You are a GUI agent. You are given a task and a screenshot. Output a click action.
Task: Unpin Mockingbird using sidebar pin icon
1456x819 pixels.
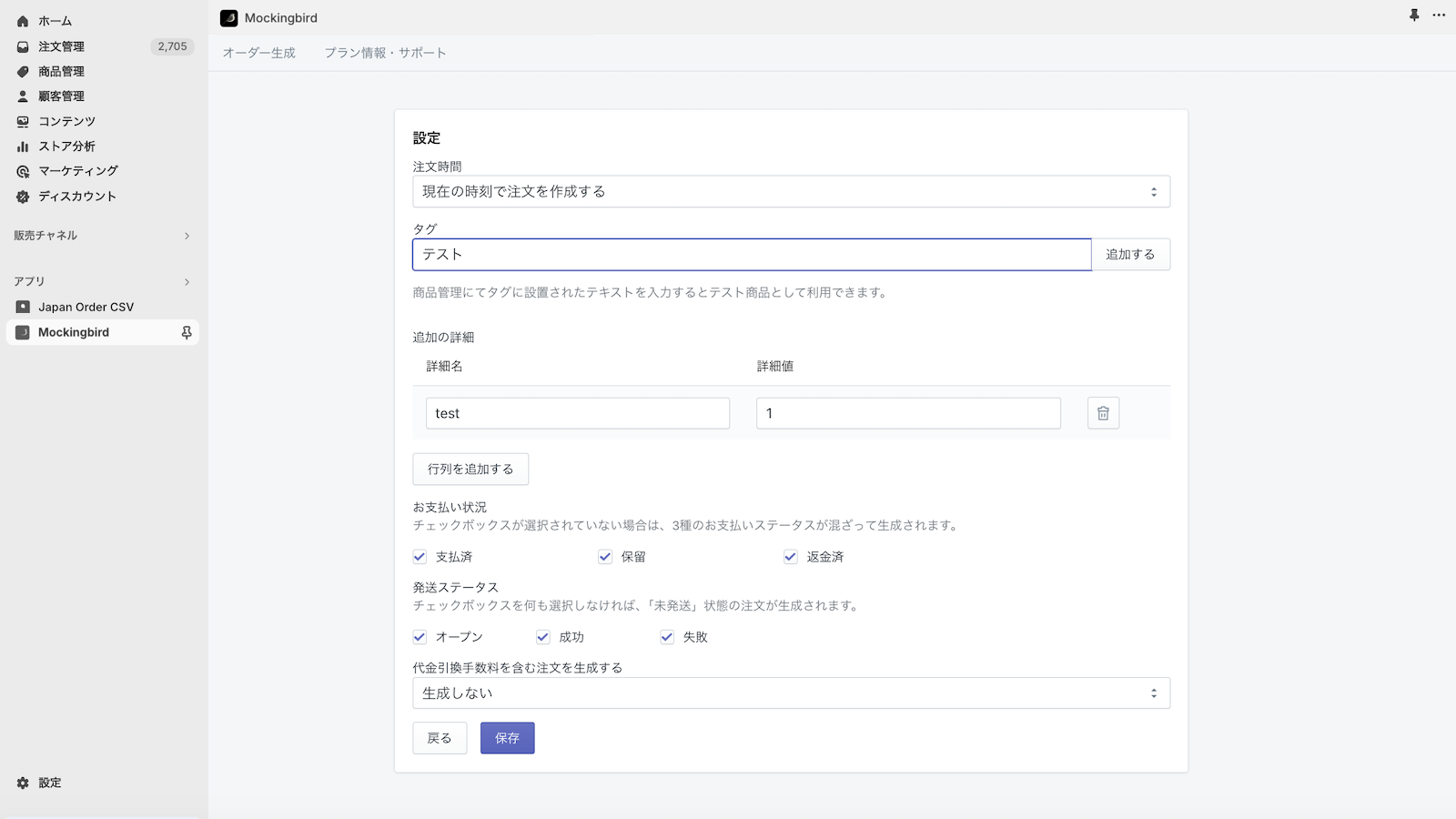187,332
